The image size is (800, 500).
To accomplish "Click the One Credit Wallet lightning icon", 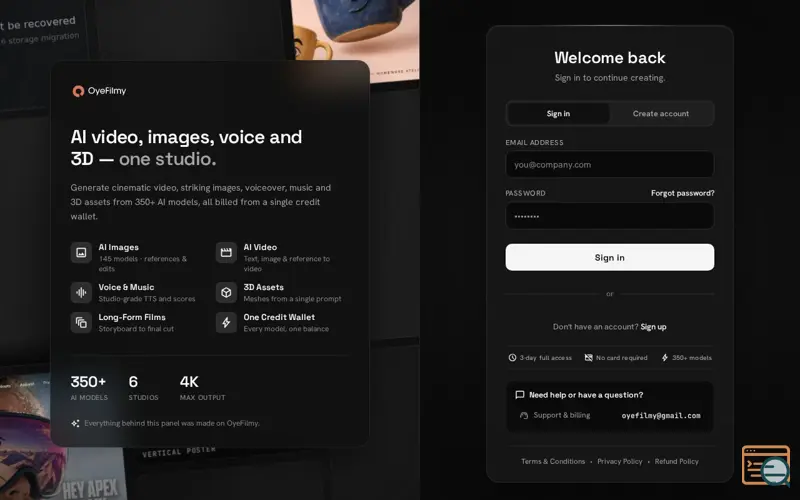I will click(226, 322).
